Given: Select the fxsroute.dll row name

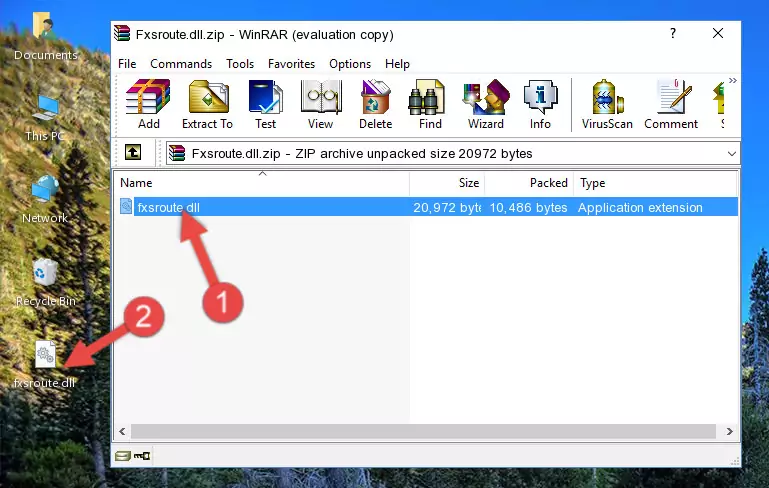Looking at the screenshot, I should tap(168, 207).
